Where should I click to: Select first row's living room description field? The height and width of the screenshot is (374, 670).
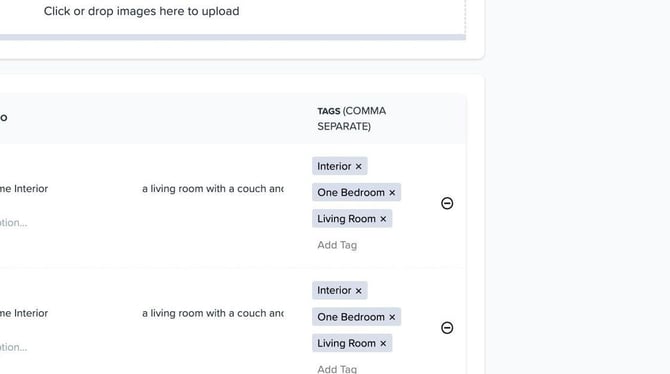click(213, 188)
